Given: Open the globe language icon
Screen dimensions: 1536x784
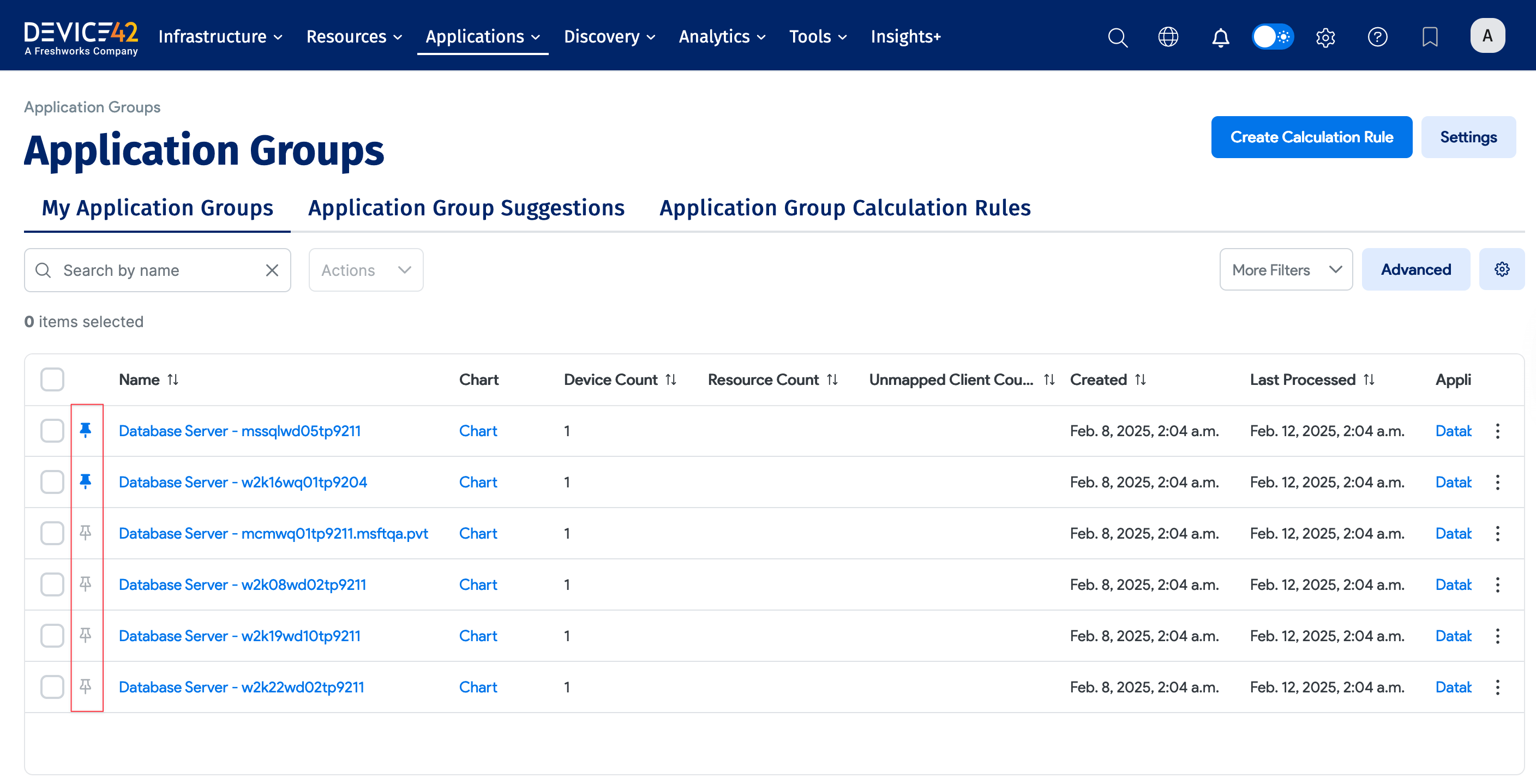Looking at the screenshot, I should tap(1167, 37).
